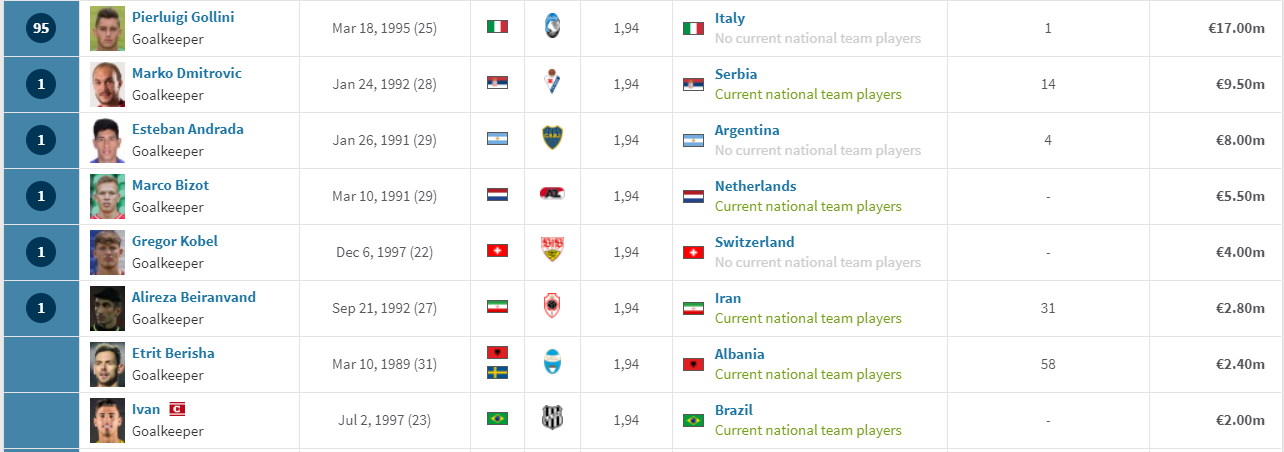Open Eibar club crest in Dmitrovic row

[x=553, y=83]
